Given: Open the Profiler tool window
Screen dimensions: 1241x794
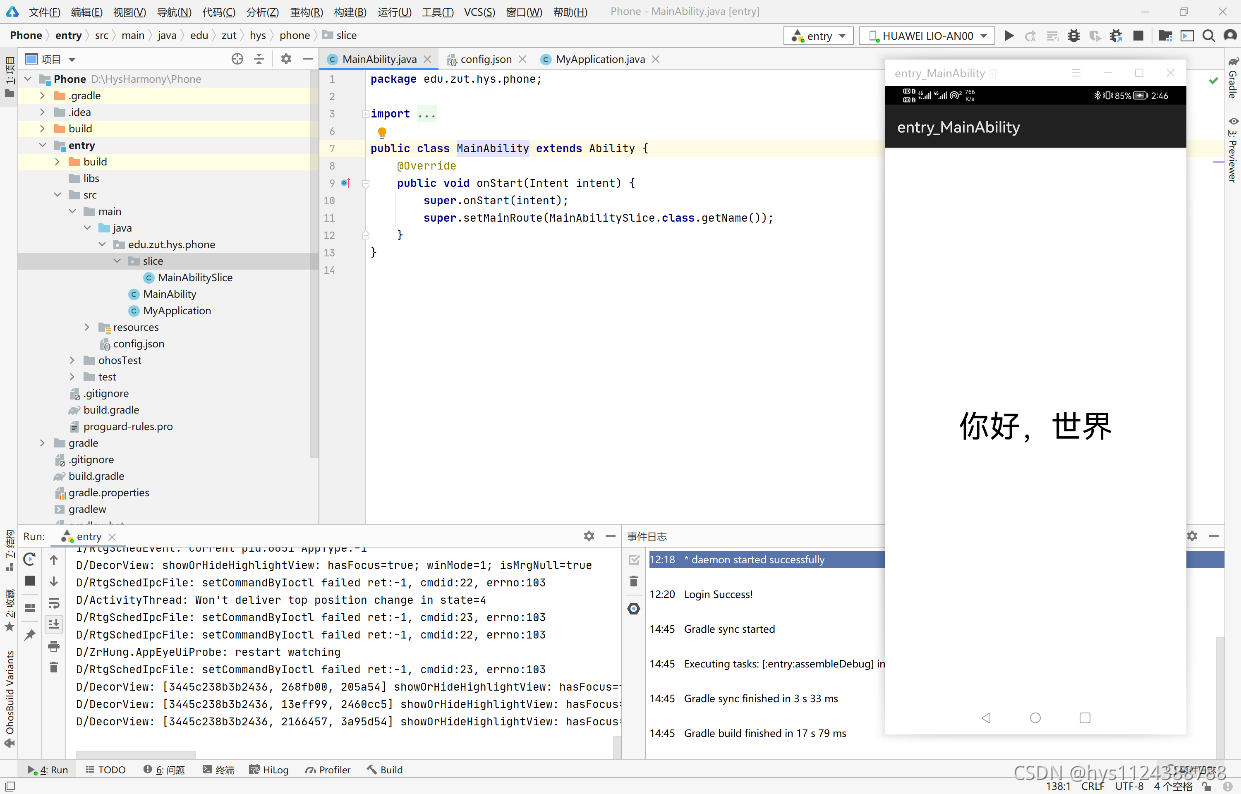Looking at the screenshot, I should (x=328, y=770).
